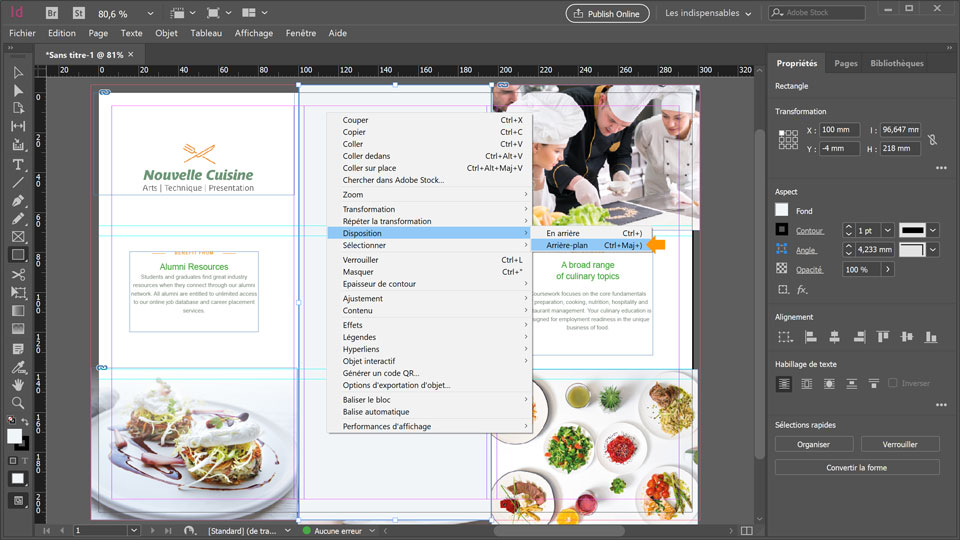Select the Rectangle Frame tool
Image resolution: width=960 pixels, height=540 pixels.
click(x=18, y=236)
